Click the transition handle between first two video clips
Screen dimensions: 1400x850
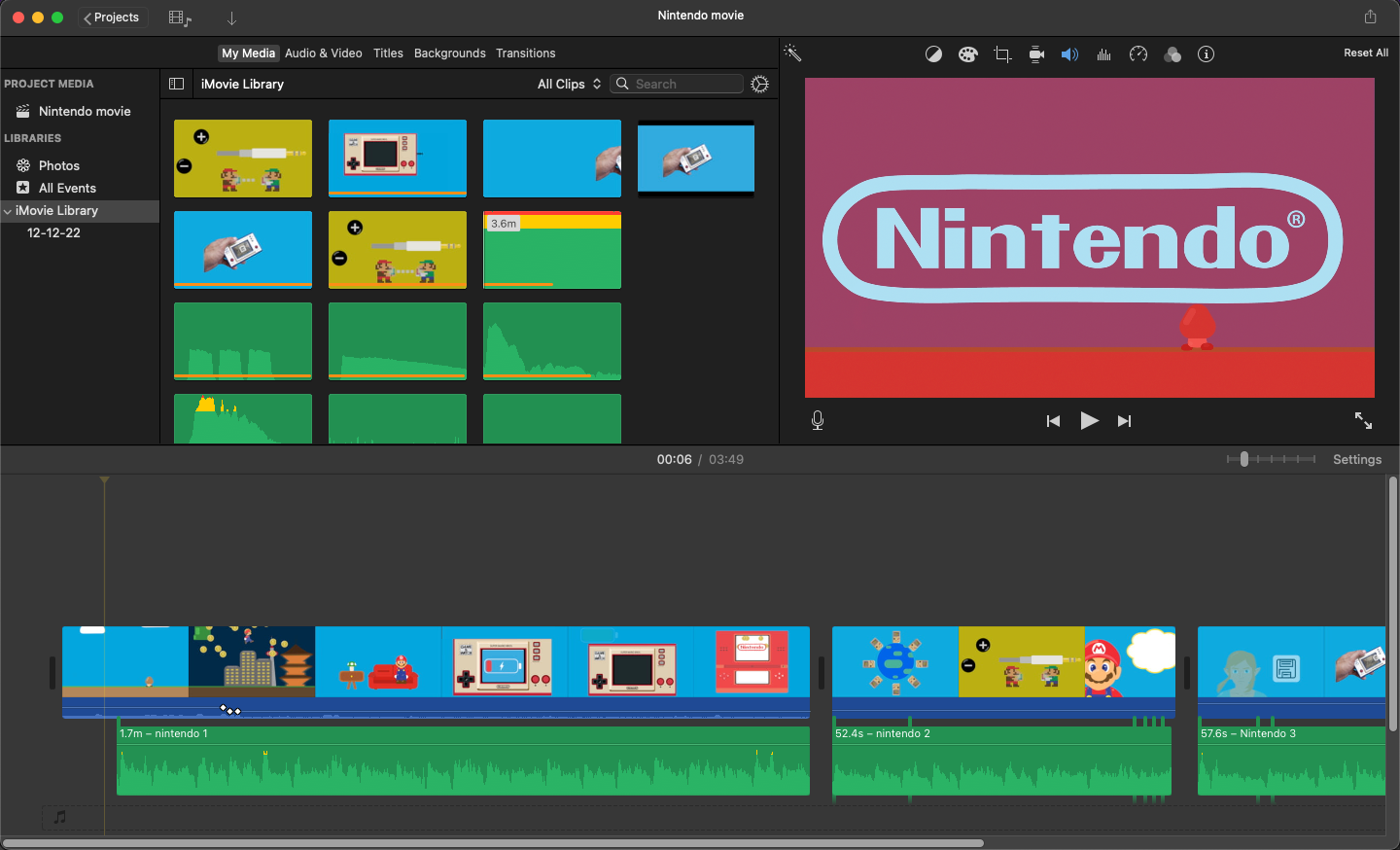point(822,673)
